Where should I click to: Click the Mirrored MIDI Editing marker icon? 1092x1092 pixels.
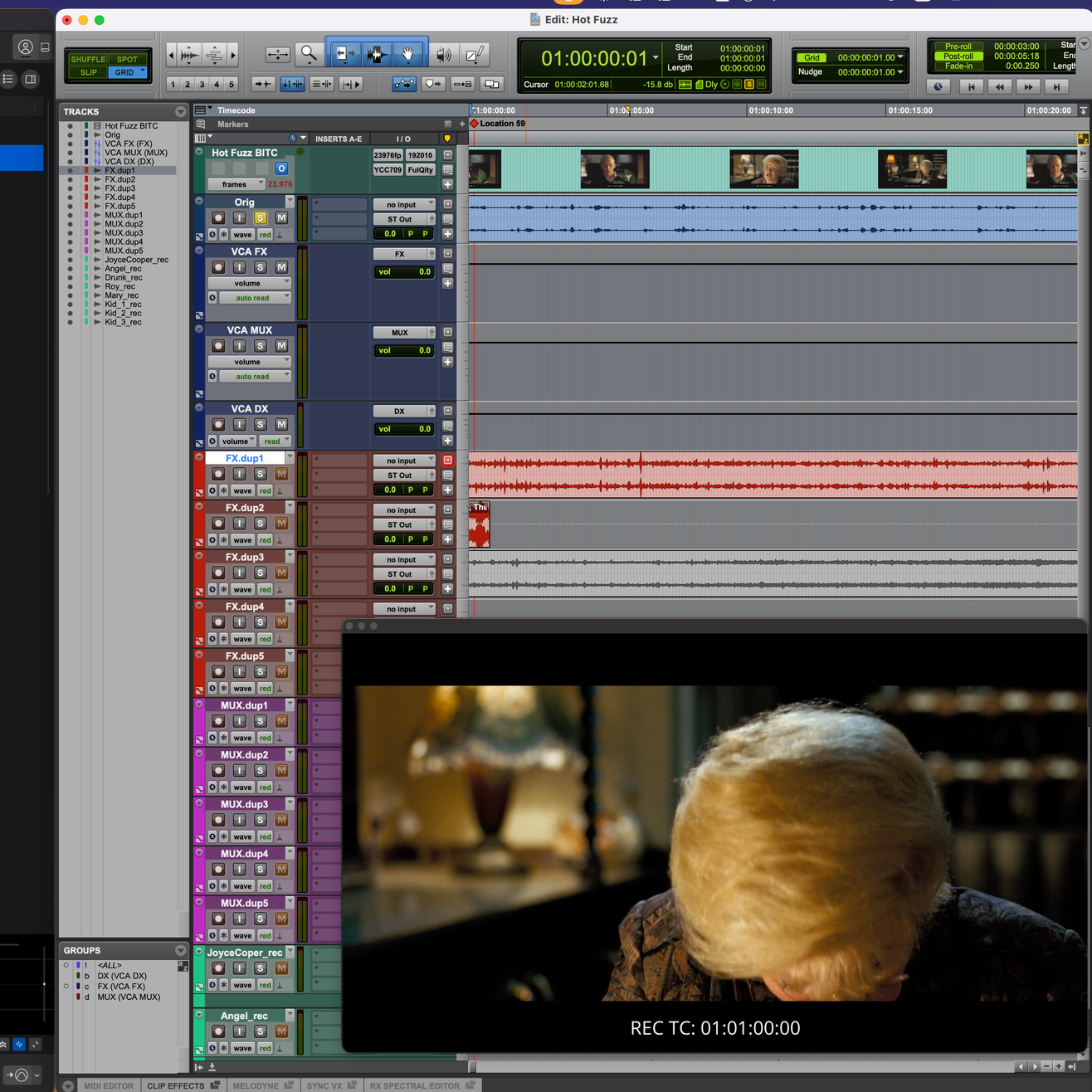click(432, 84)
